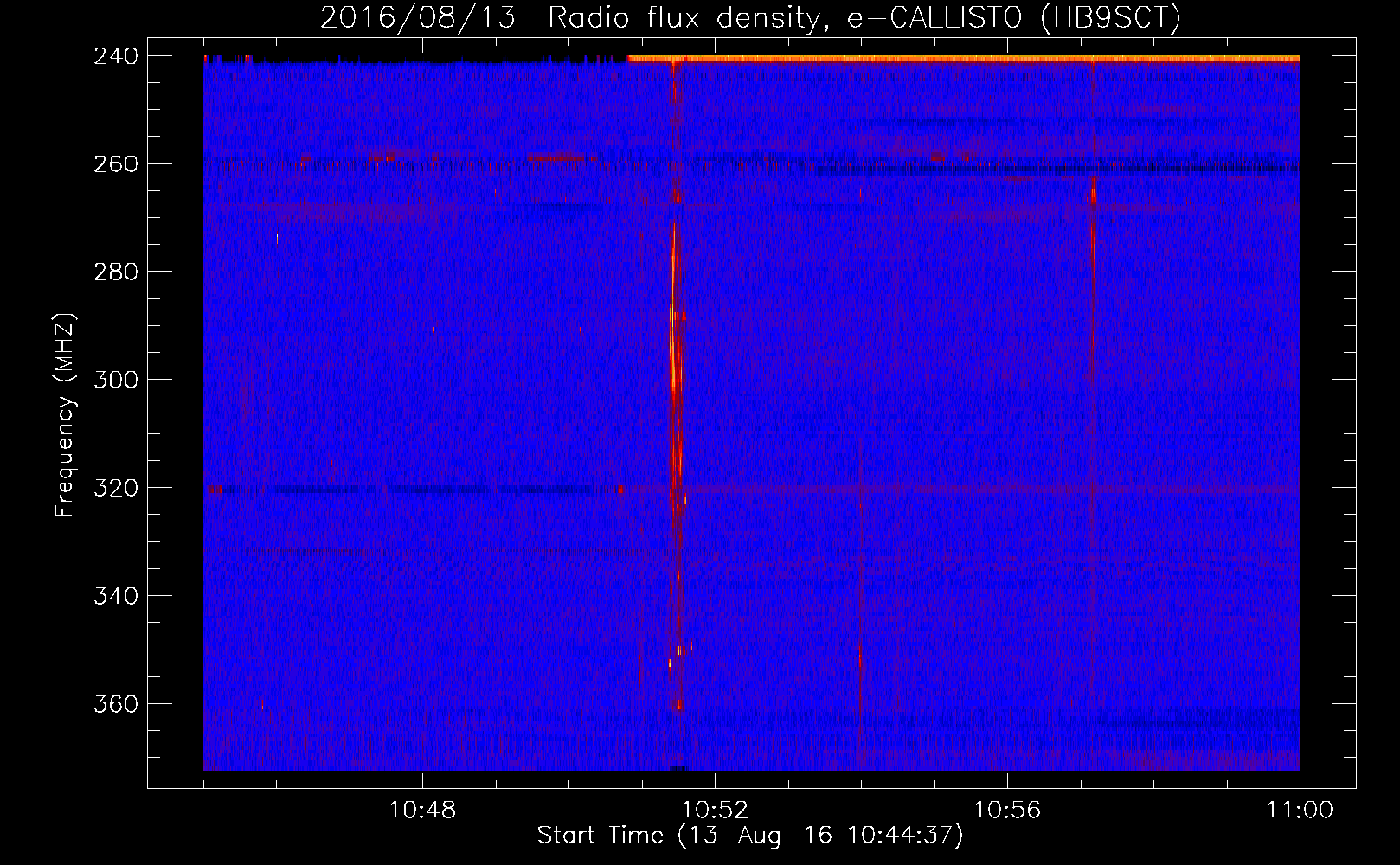The height and width of the screenshot is (865, 1400).
Task: Select the 320 frequency tick label
Action: click(x=116, y=488)
